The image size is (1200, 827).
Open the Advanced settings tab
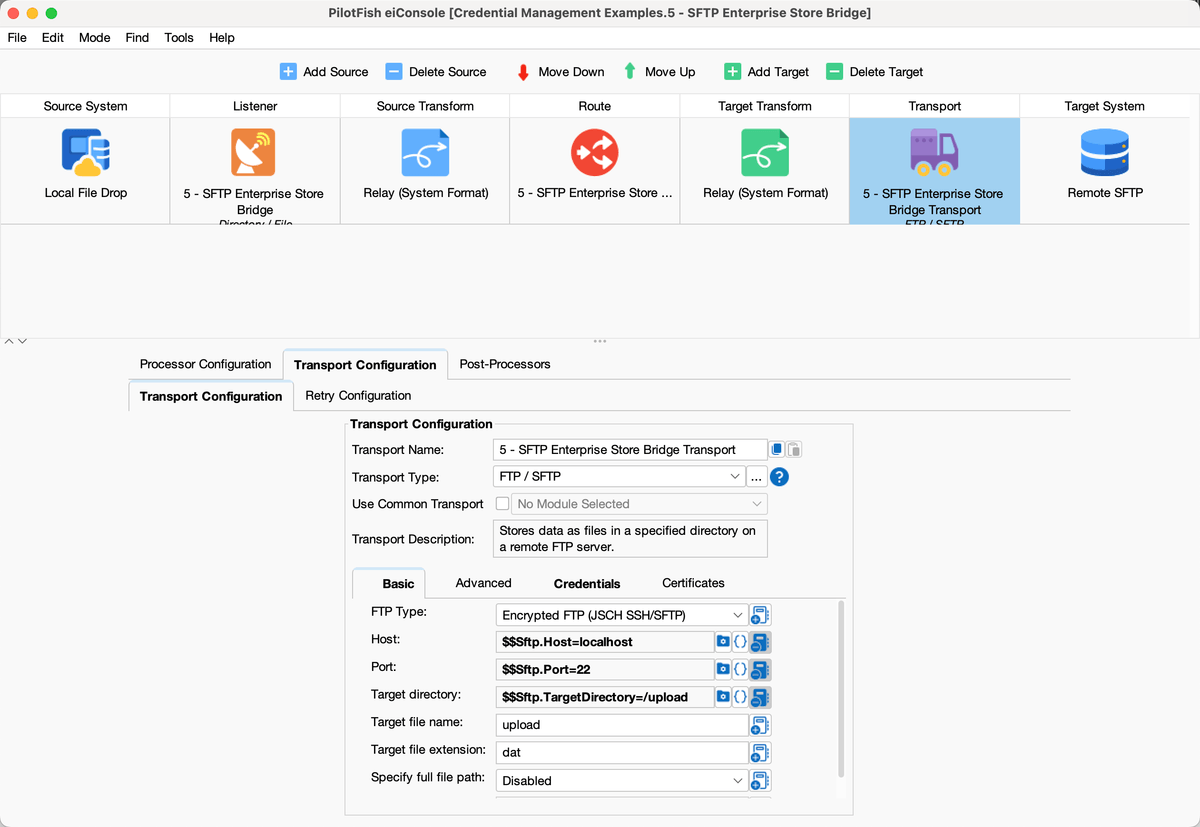pos(483,583)
